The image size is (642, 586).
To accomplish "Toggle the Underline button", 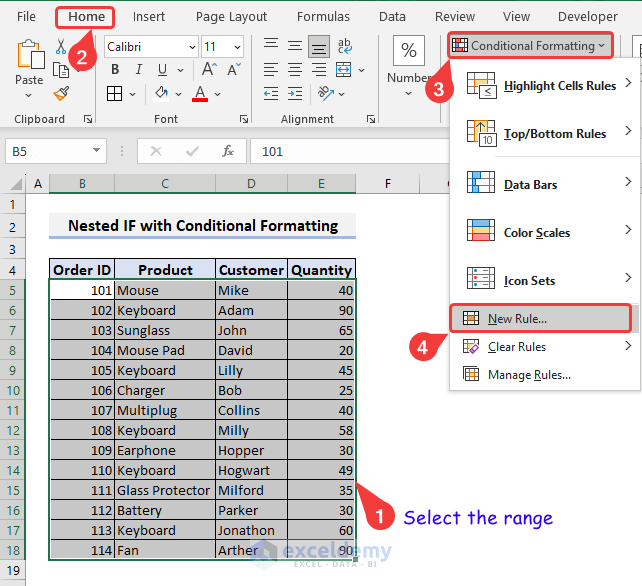I will [161, 69].
